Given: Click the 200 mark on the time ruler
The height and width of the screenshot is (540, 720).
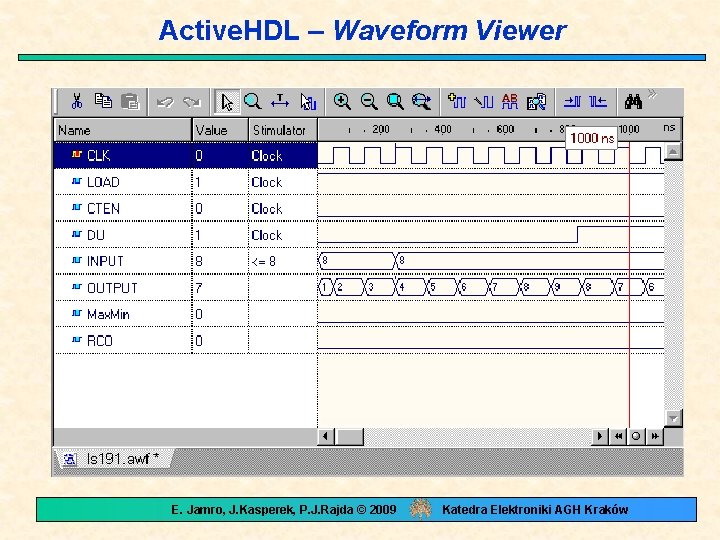Looking at the screenshot, I should pos(381,130).
